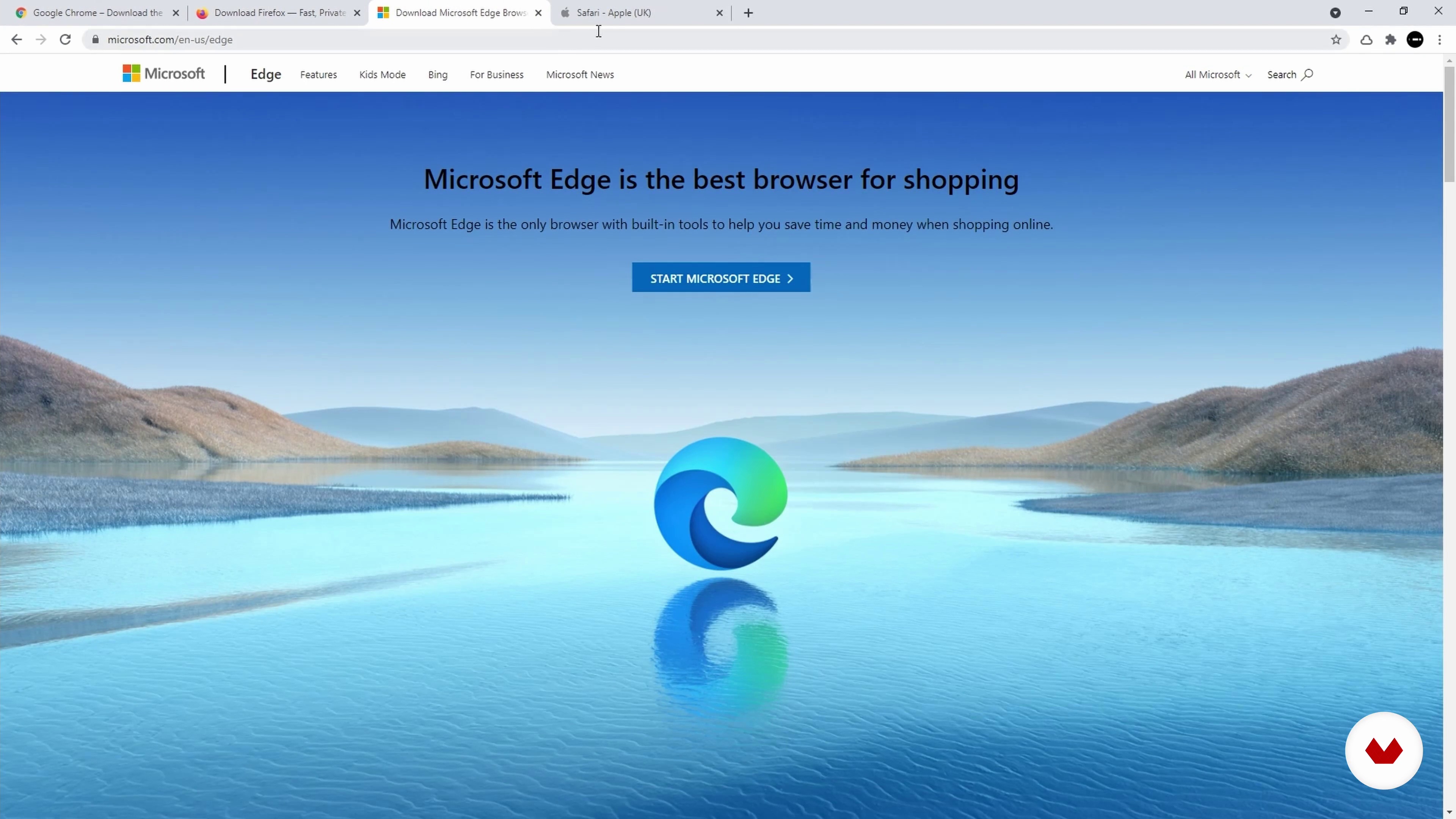1456x819 pixels.
Task: Open the For Business link
Action: (x=496, y=75)
